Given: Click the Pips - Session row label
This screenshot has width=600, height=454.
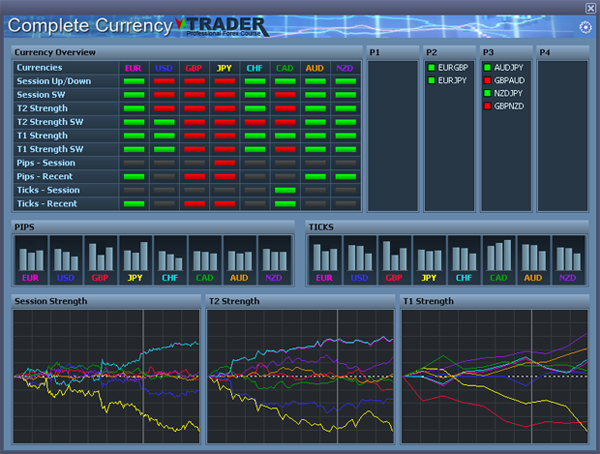Looking at the screenshot, I should [46, 163].
